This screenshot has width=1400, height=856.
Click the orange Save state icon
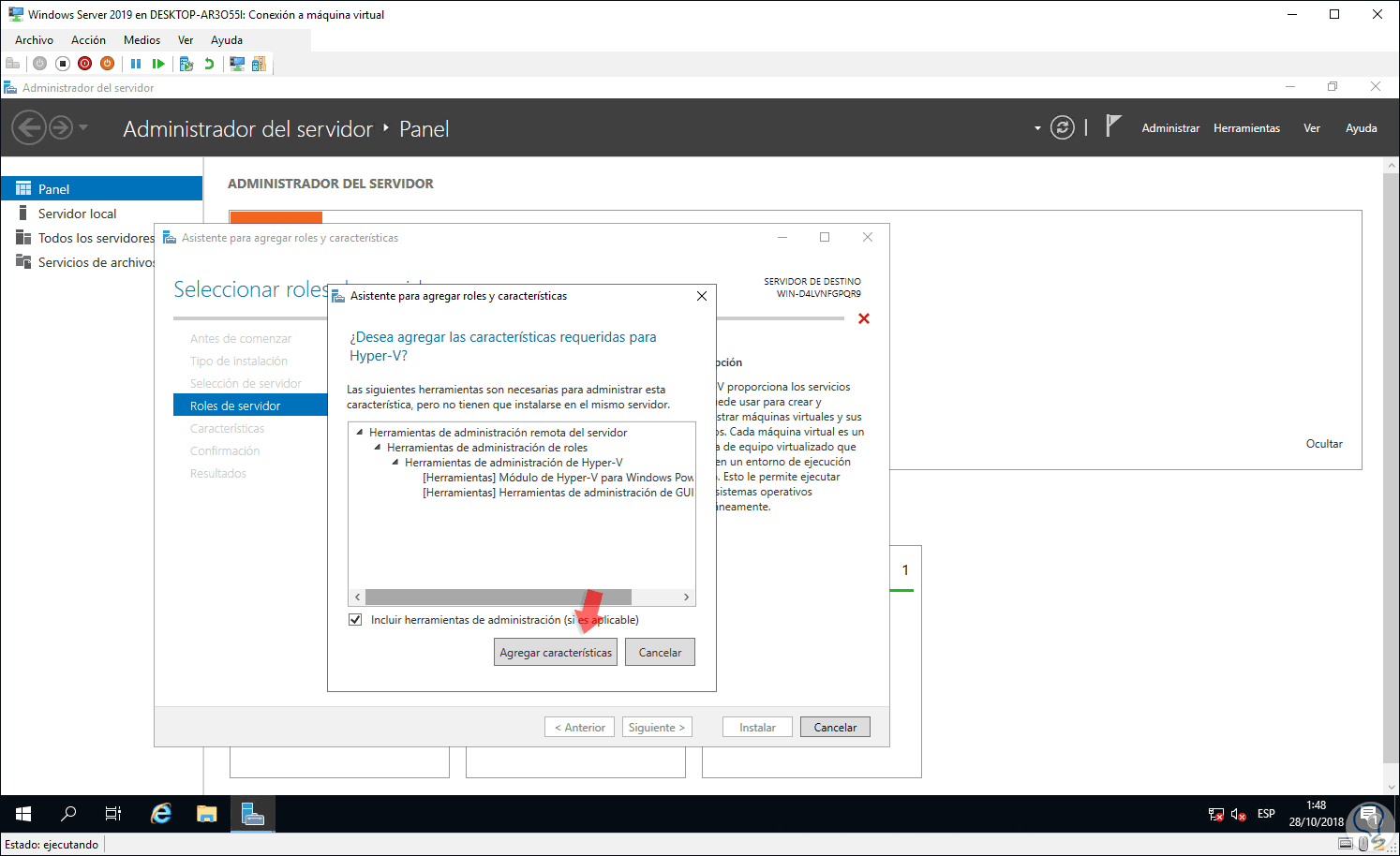108,64
